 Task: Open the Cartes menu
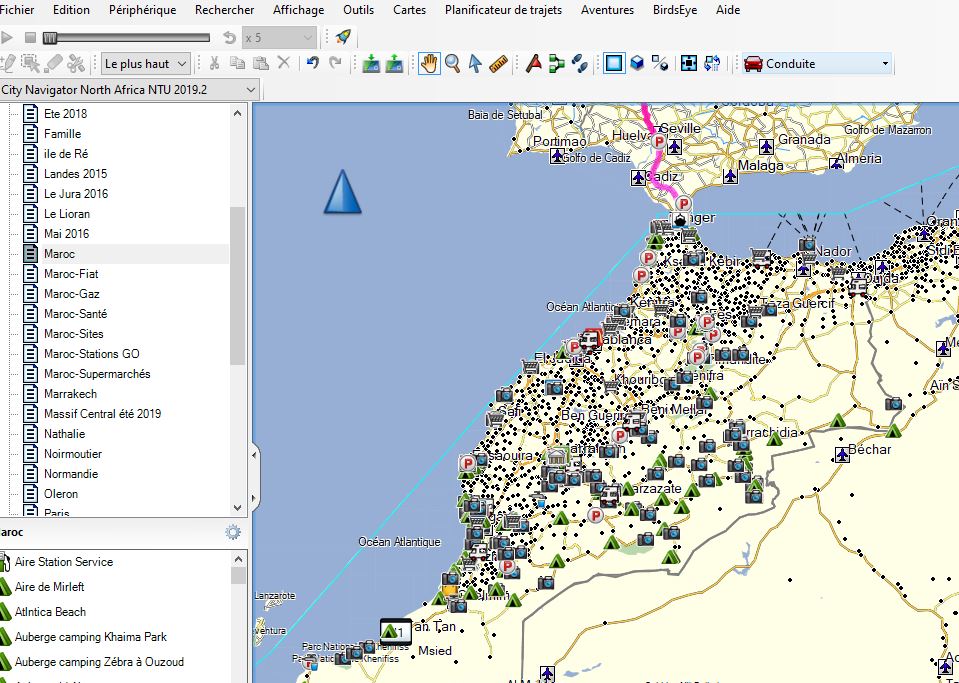click(x=409, y=10)
